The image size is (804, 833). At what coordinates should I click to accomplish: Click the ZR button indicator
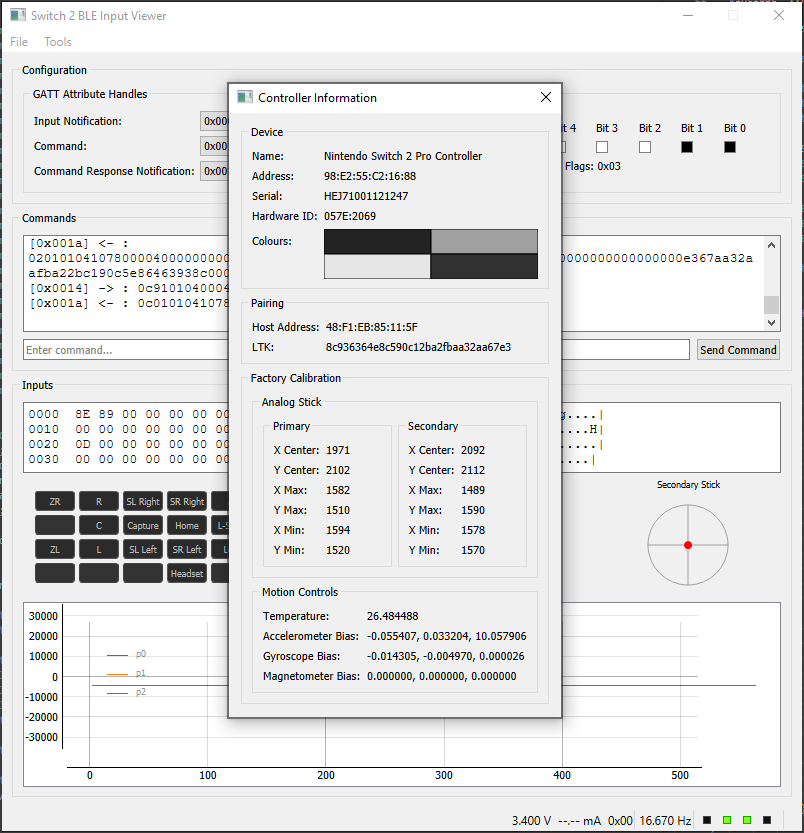tap(55, 501)
